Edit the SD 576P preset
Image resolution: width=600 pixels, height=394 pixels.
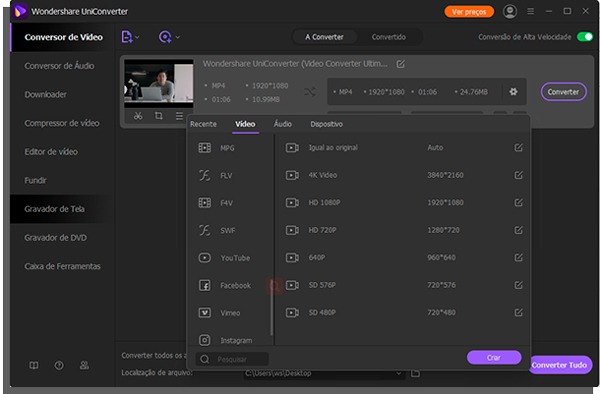click(x=518, y=285)
